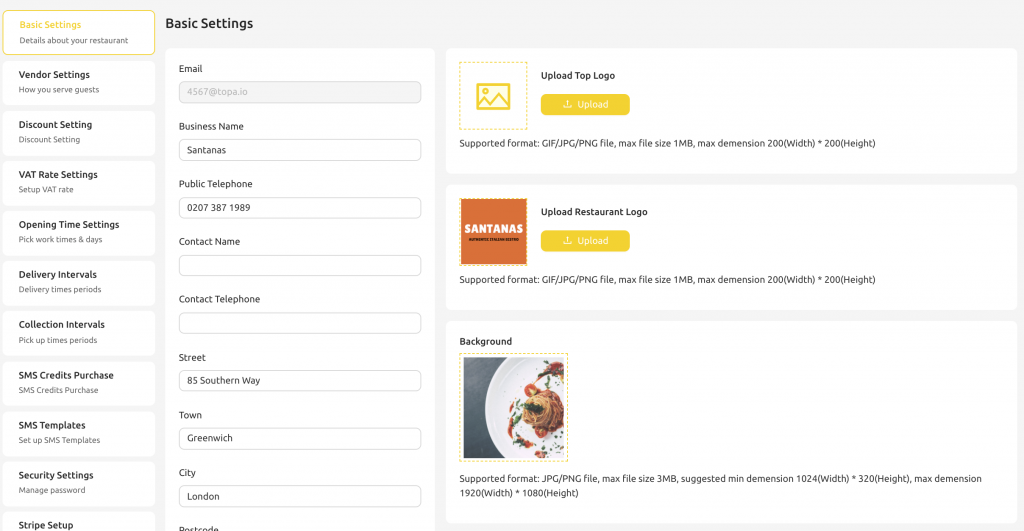
Task: Click the Contact Telephone input box
Action: (x=300, y=323)
